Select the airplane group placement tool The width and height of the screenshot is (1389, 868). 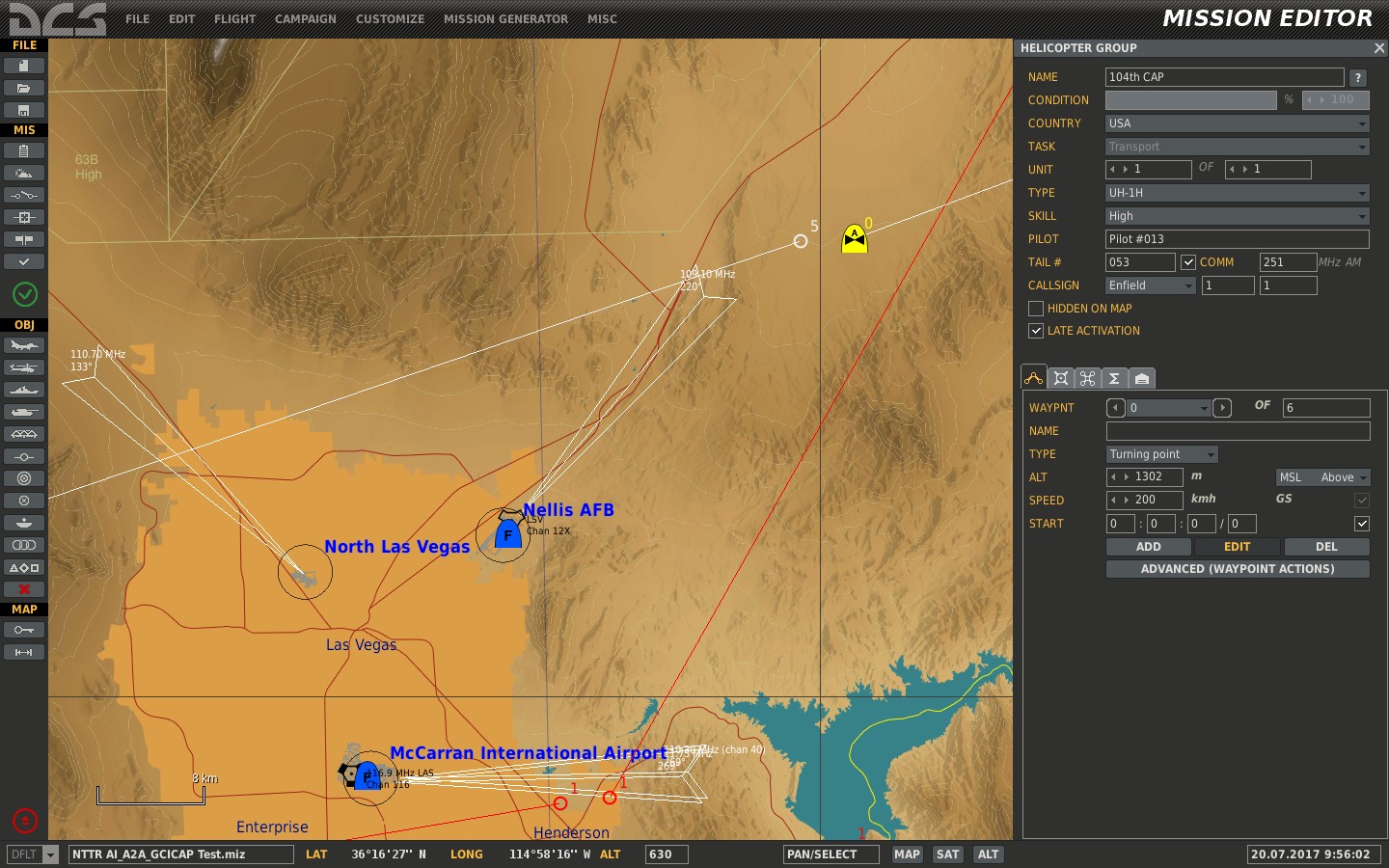pyautogui.click(x=24, y=345)
